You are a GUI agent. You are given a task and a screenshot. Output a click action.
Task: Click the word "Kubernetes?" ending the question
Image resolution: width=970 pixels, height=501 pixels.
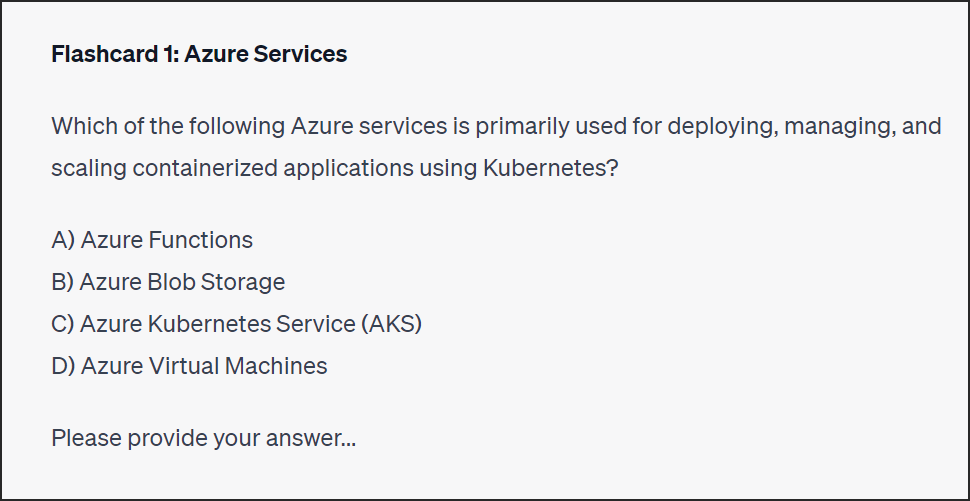click(550, 168)
